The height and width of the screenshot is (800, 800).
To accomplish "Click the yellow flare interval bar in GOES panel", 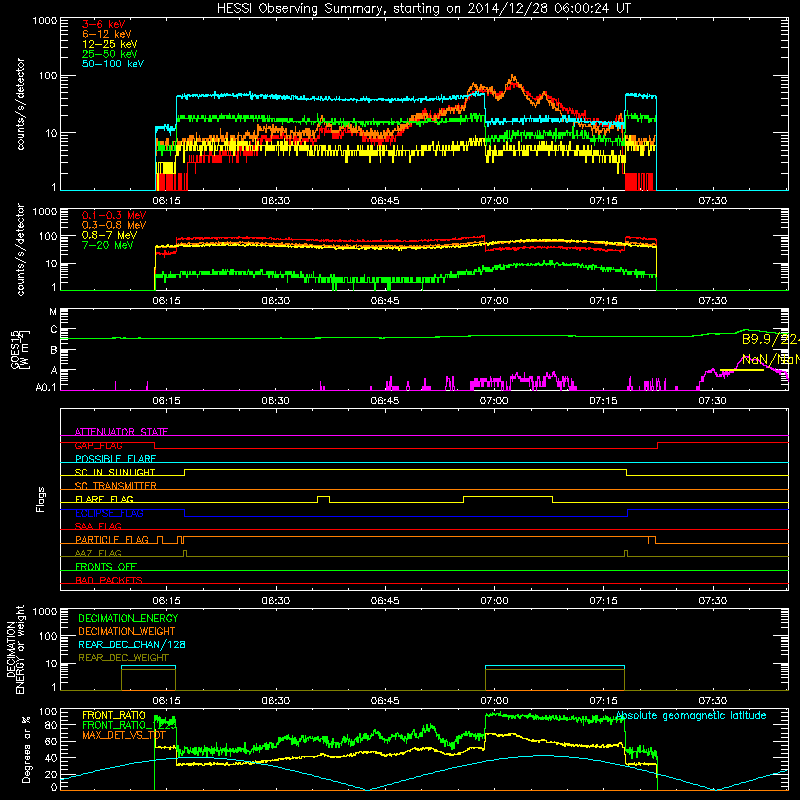I will coord(742,370).
